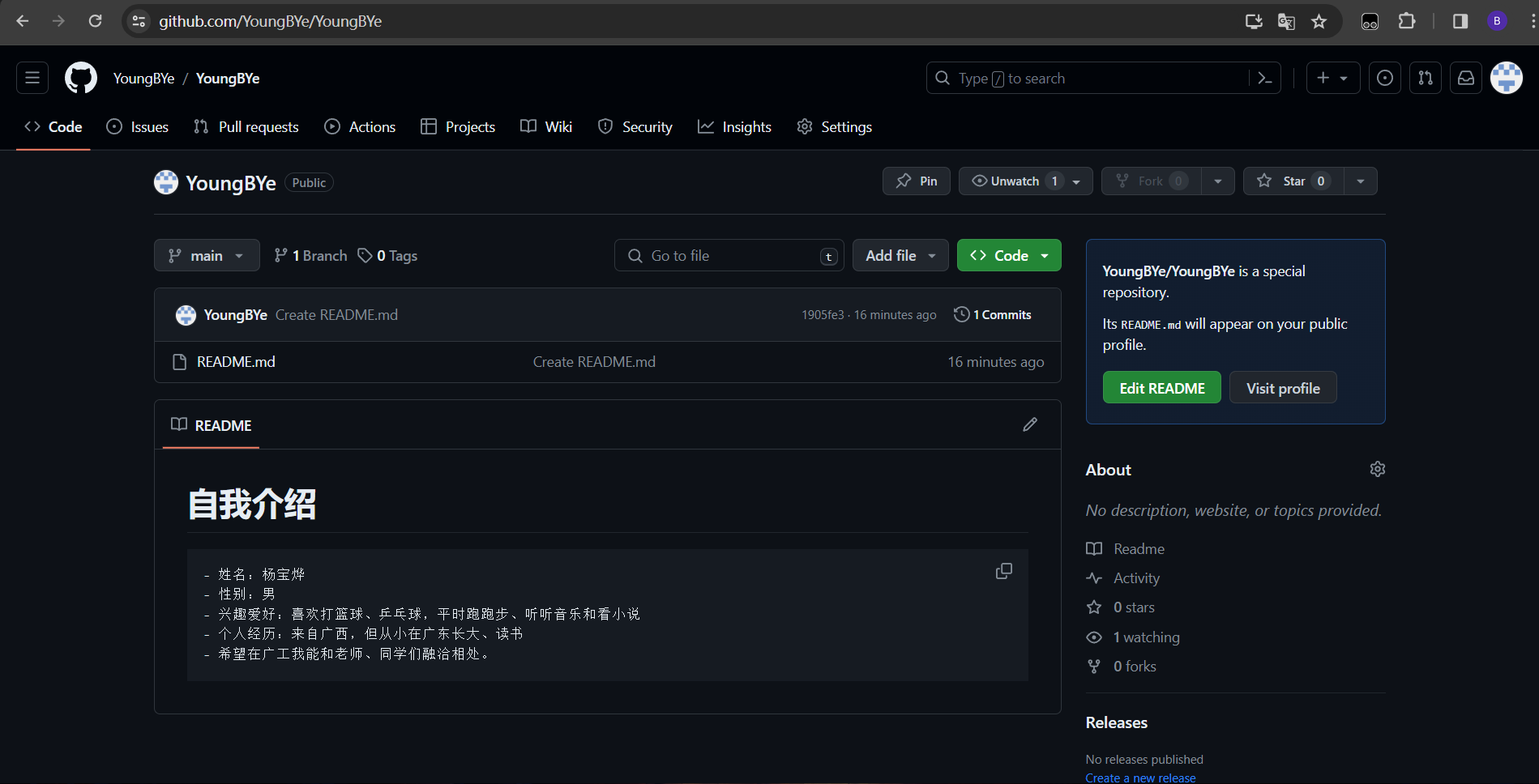The height and width of the screenshot is (784, 1539).
Task: Open the user avatar menu
Action: pyautogui.click(x=1507, y=78)
